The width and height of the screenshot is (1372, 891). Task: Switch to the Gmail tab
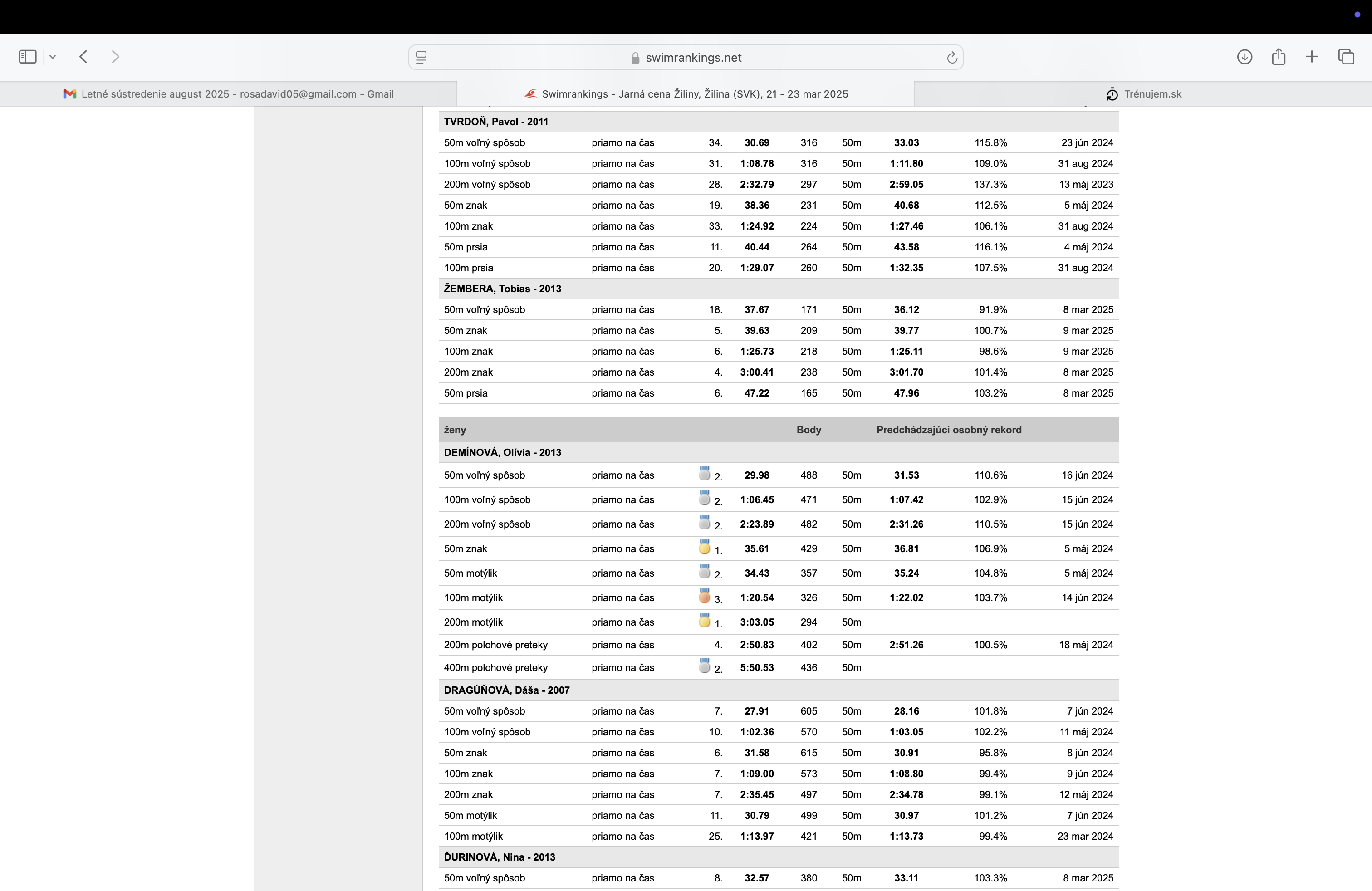click(x=228, y=94)
